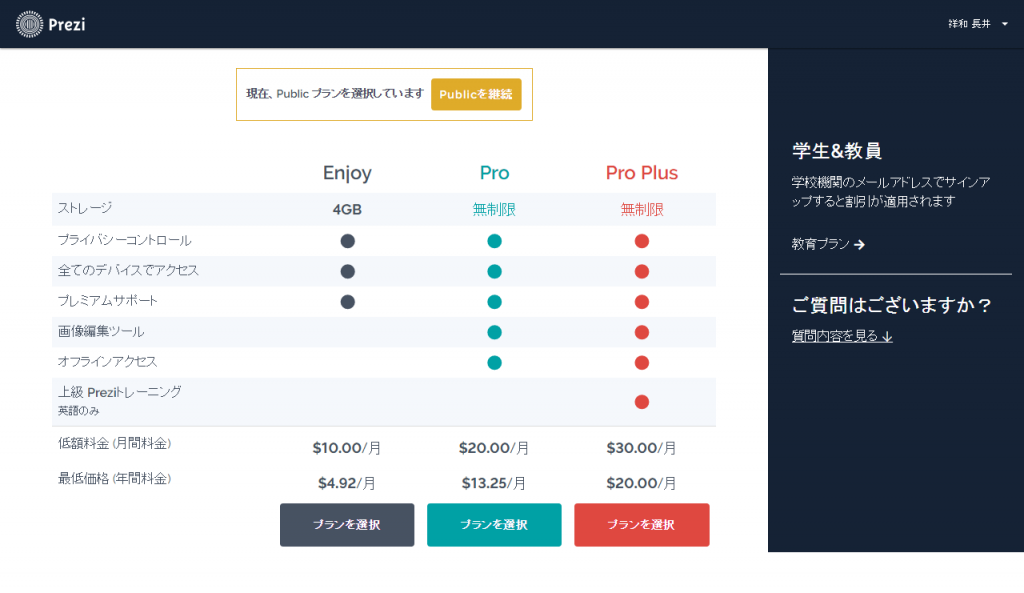This screenshot has width=1024, height=593.
Task: Click the 英語のみ note
Action: click(78, 411)
